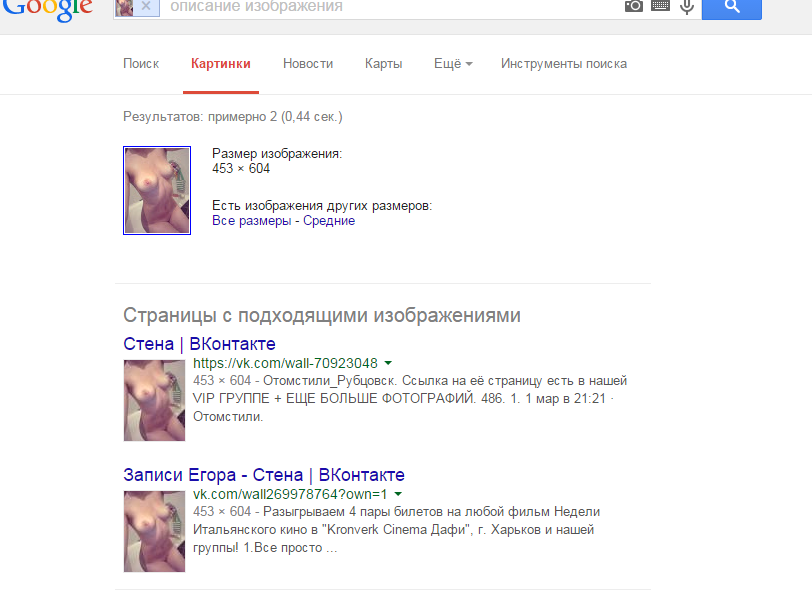
Task: Open the Новости tab
Action: pos(308,64)
